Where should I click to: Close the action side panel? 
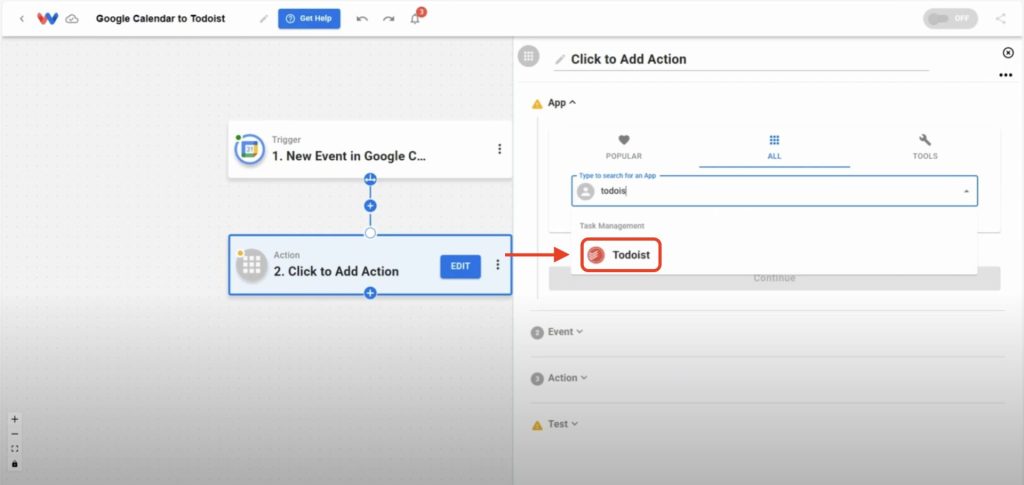[x=1008, y=53]
